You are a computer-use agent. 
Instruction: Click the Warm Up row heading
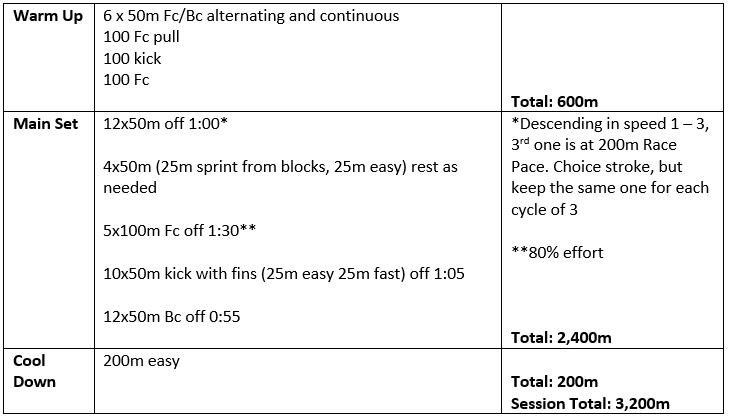click(47, 17)
